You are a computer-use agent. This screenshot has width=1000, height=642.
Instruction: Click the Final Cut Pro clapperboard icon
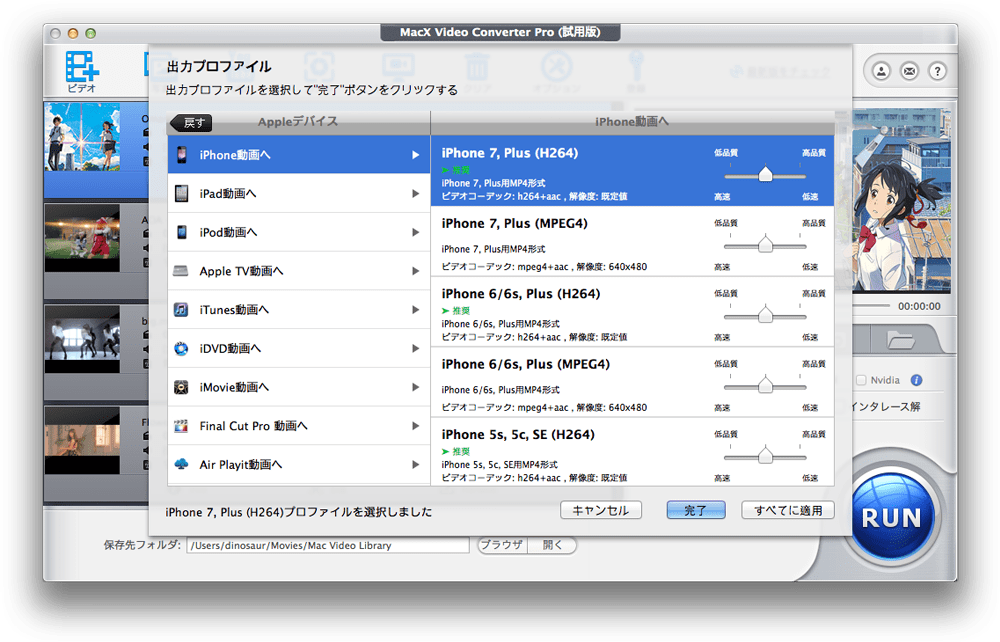coord(181,426)
